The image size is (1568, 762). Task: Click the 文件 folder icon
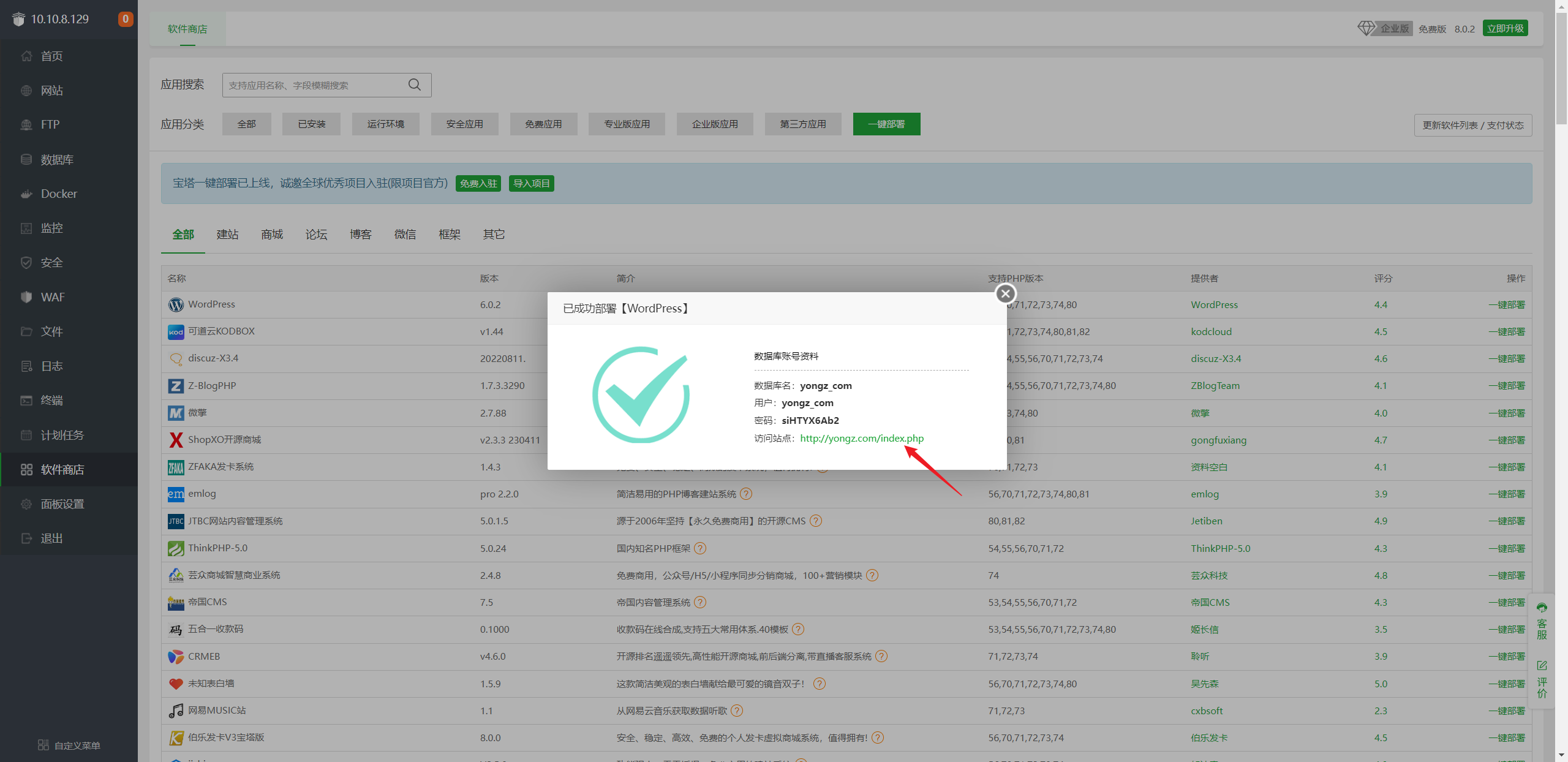click(26, 331)
